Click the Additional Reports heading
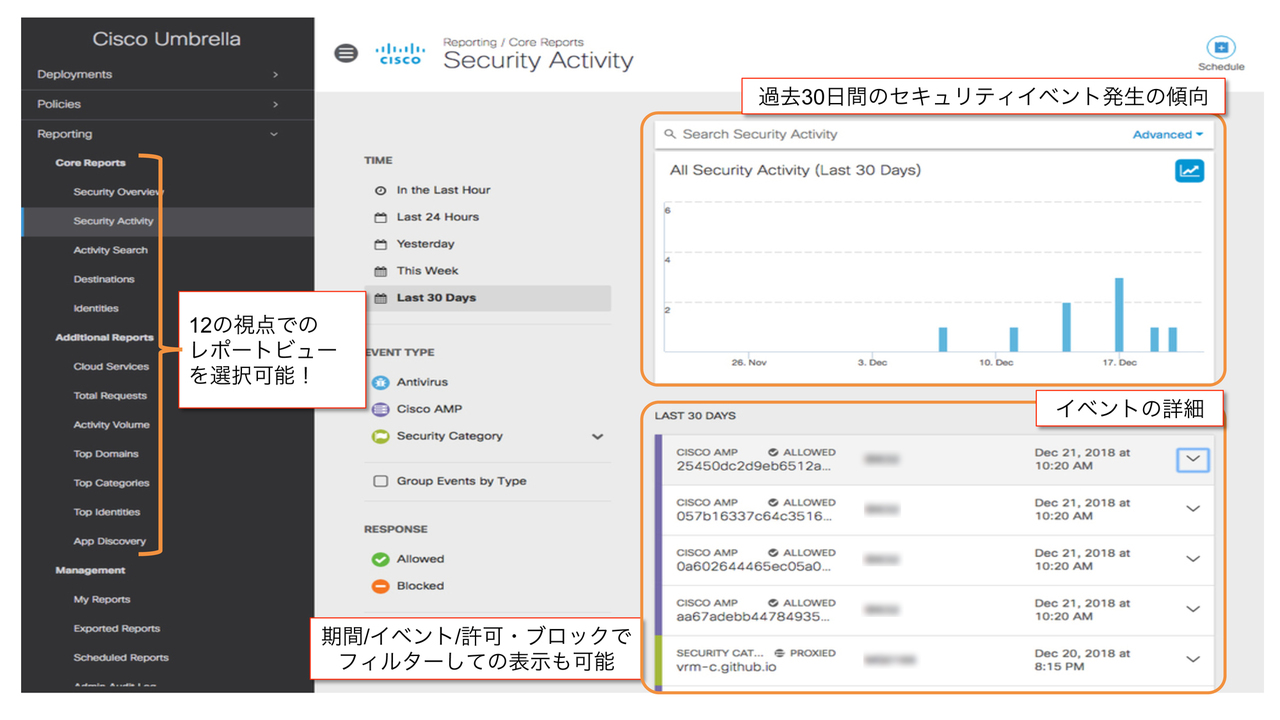The image size is (1280, 720). pos(104,337)
